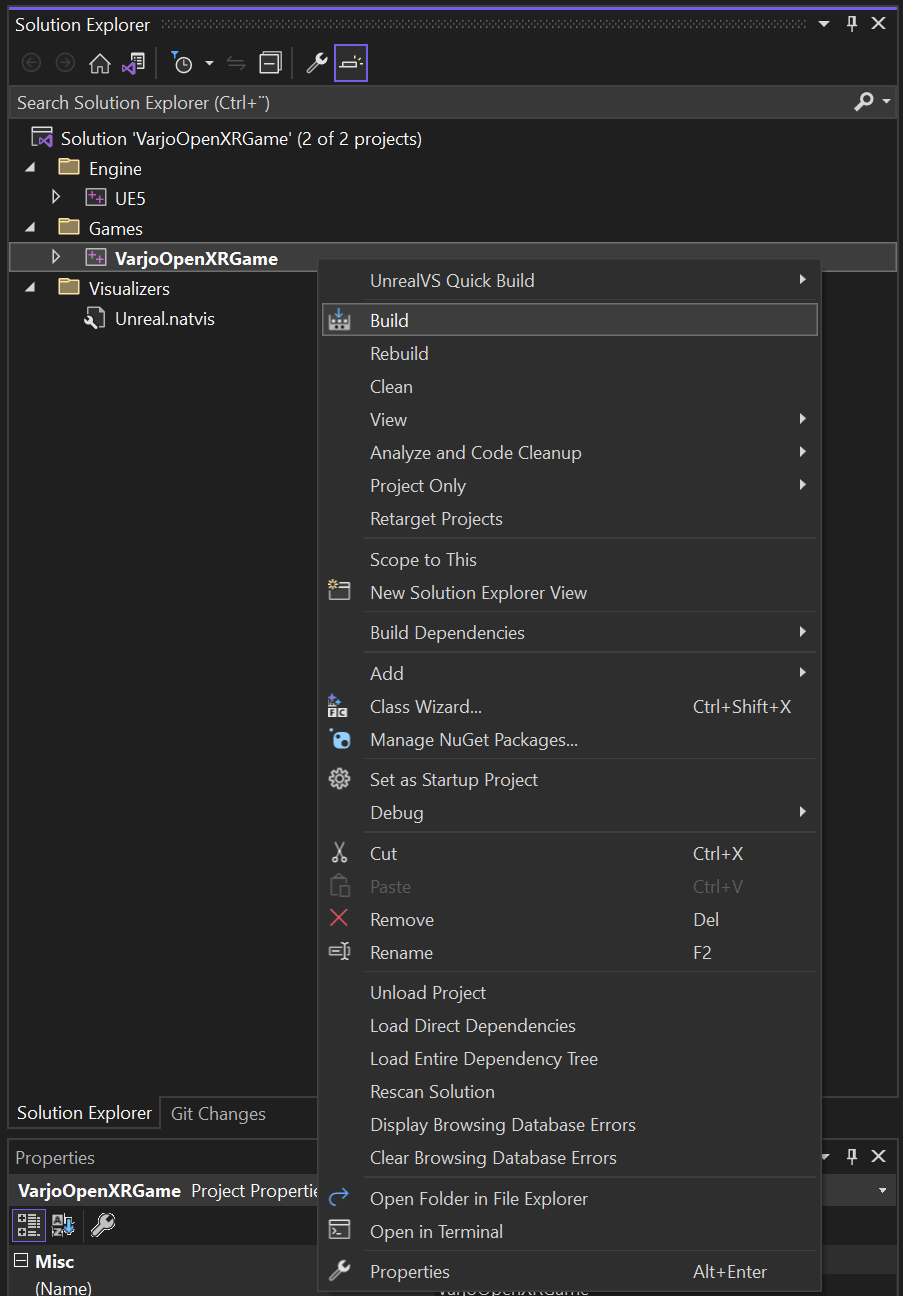
Task: Open the View submenu
Action: click(x=569, y=420)
